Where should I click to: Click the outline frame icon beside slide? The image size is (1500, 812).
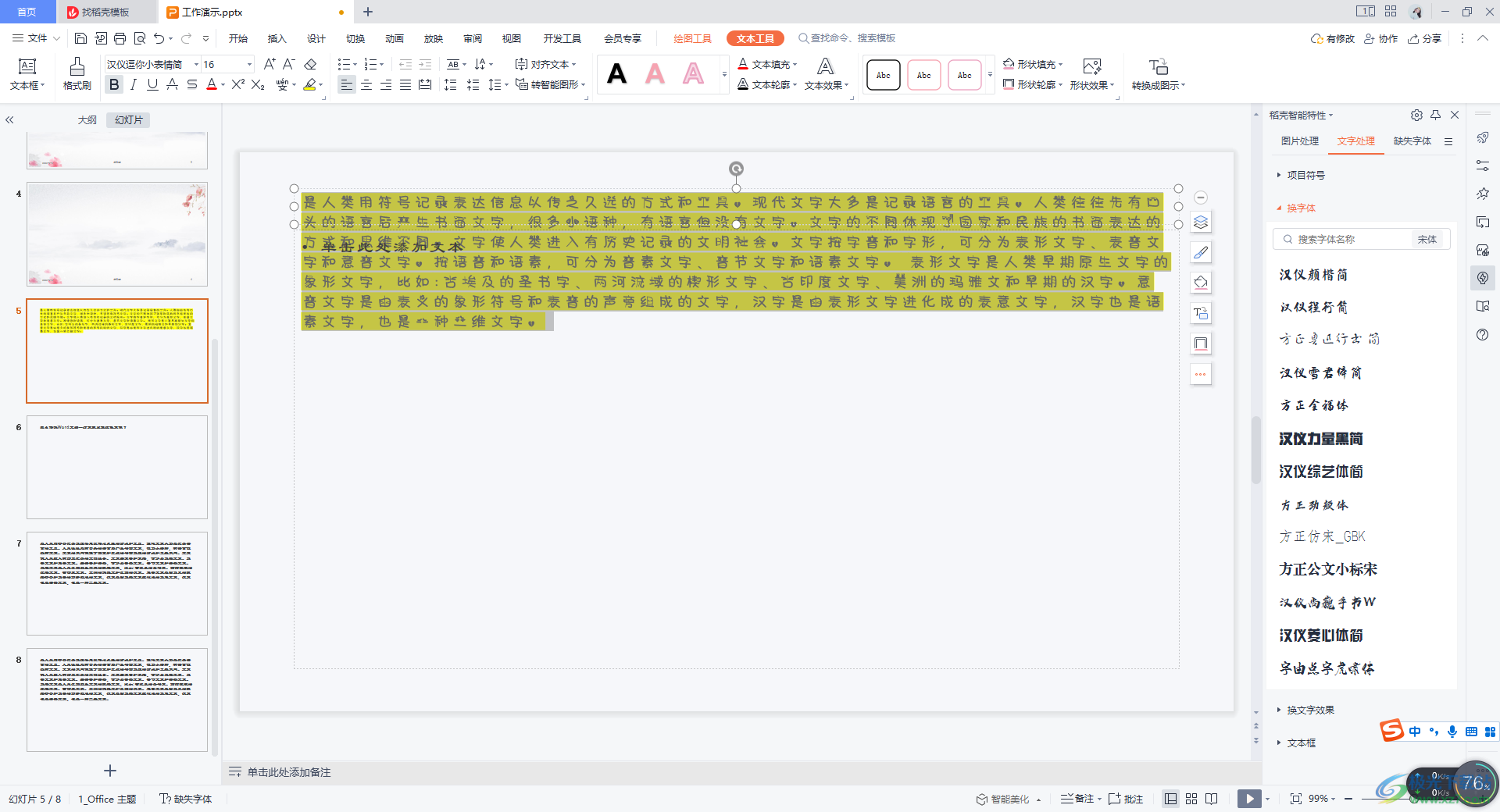pos(1201,344)
